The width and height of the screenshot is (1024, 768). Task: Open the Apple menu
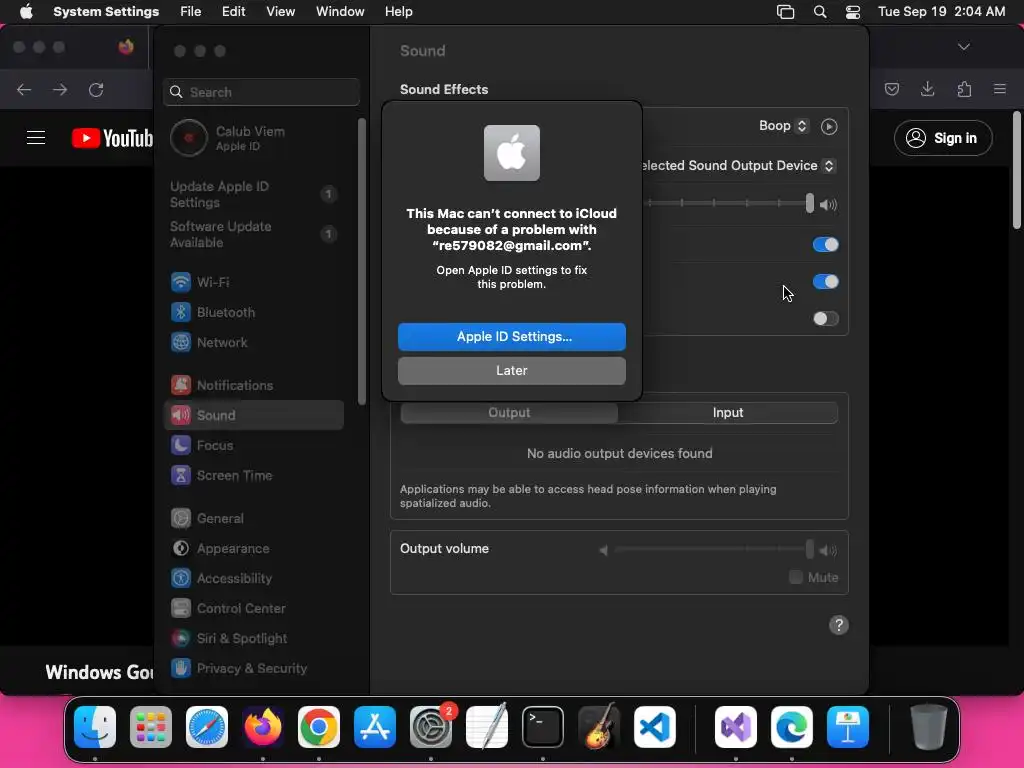26,12
